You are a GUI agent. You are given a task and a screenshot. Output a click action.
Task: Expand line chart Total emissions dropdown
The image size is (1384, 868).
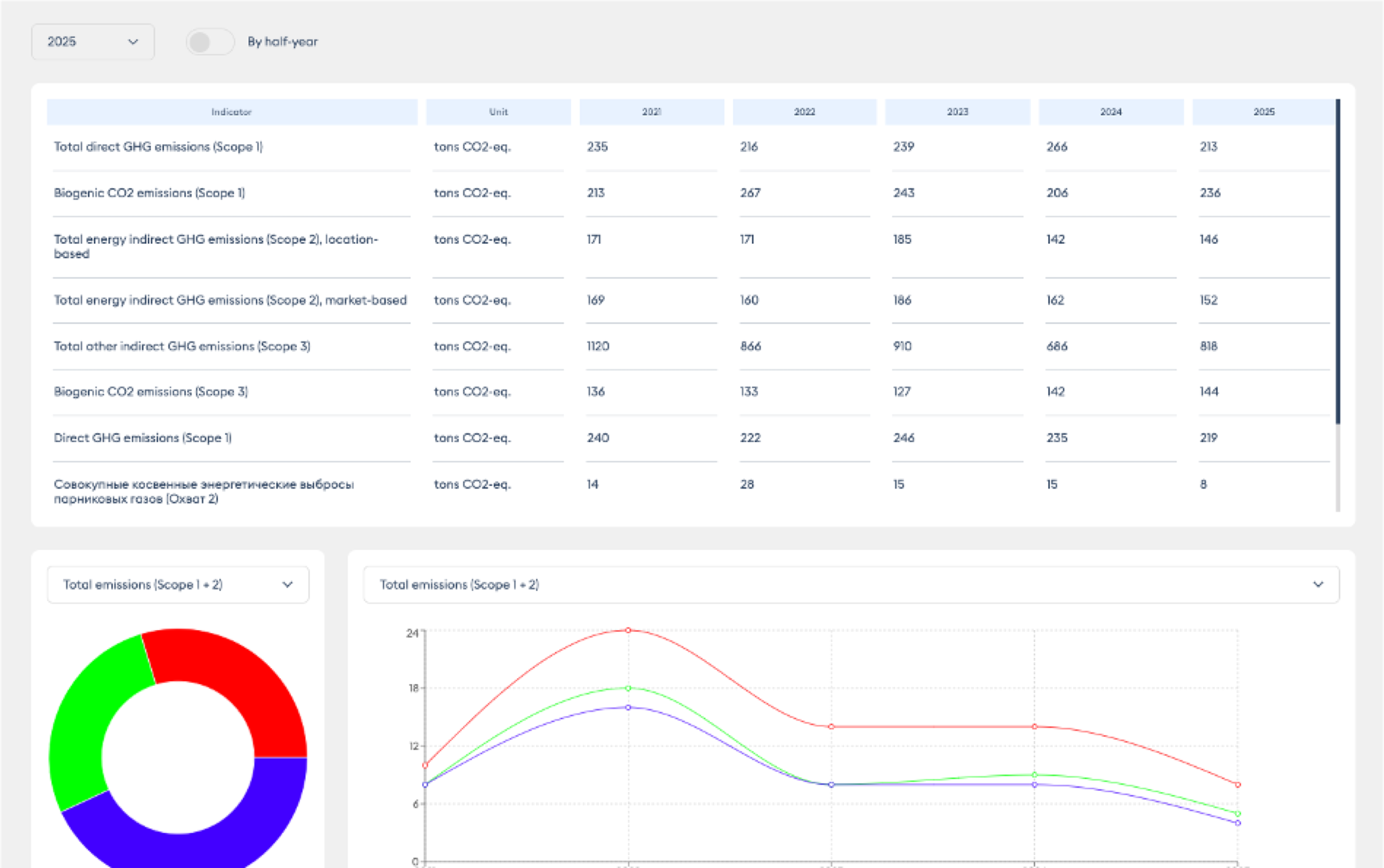tap(850, 584)
